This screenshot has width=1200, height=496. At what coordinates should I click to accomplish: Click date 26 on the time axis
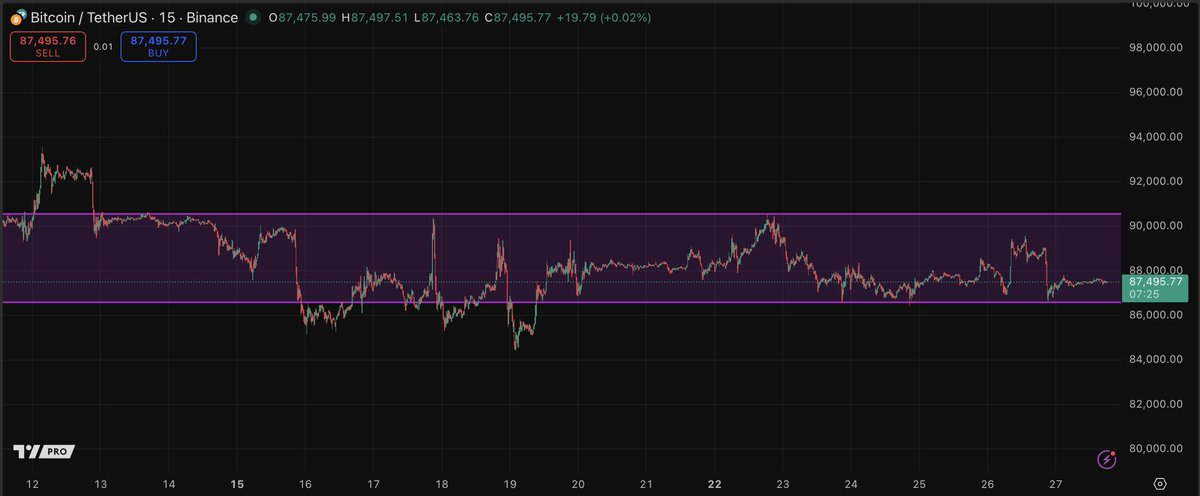tap(987, 482)
